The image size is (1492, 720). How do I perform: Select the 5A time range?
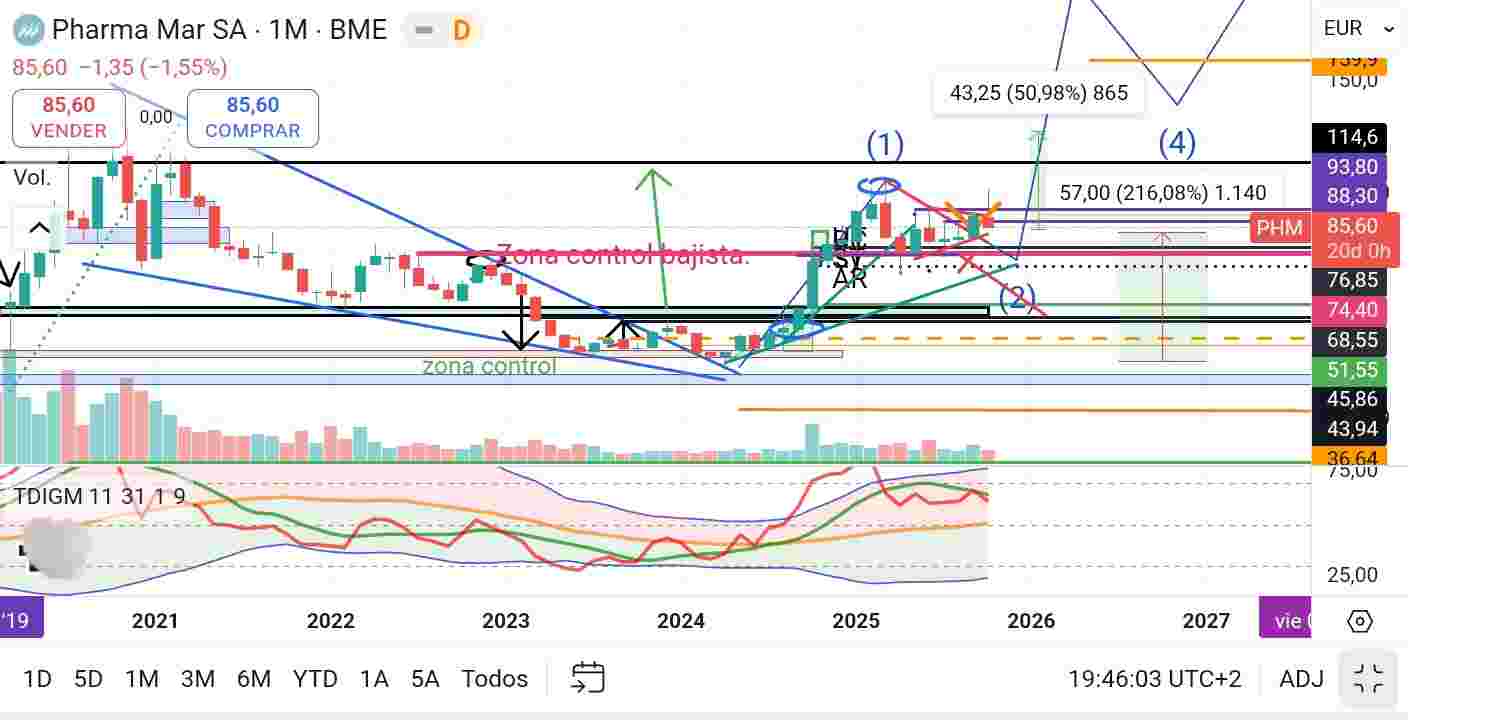425,679
